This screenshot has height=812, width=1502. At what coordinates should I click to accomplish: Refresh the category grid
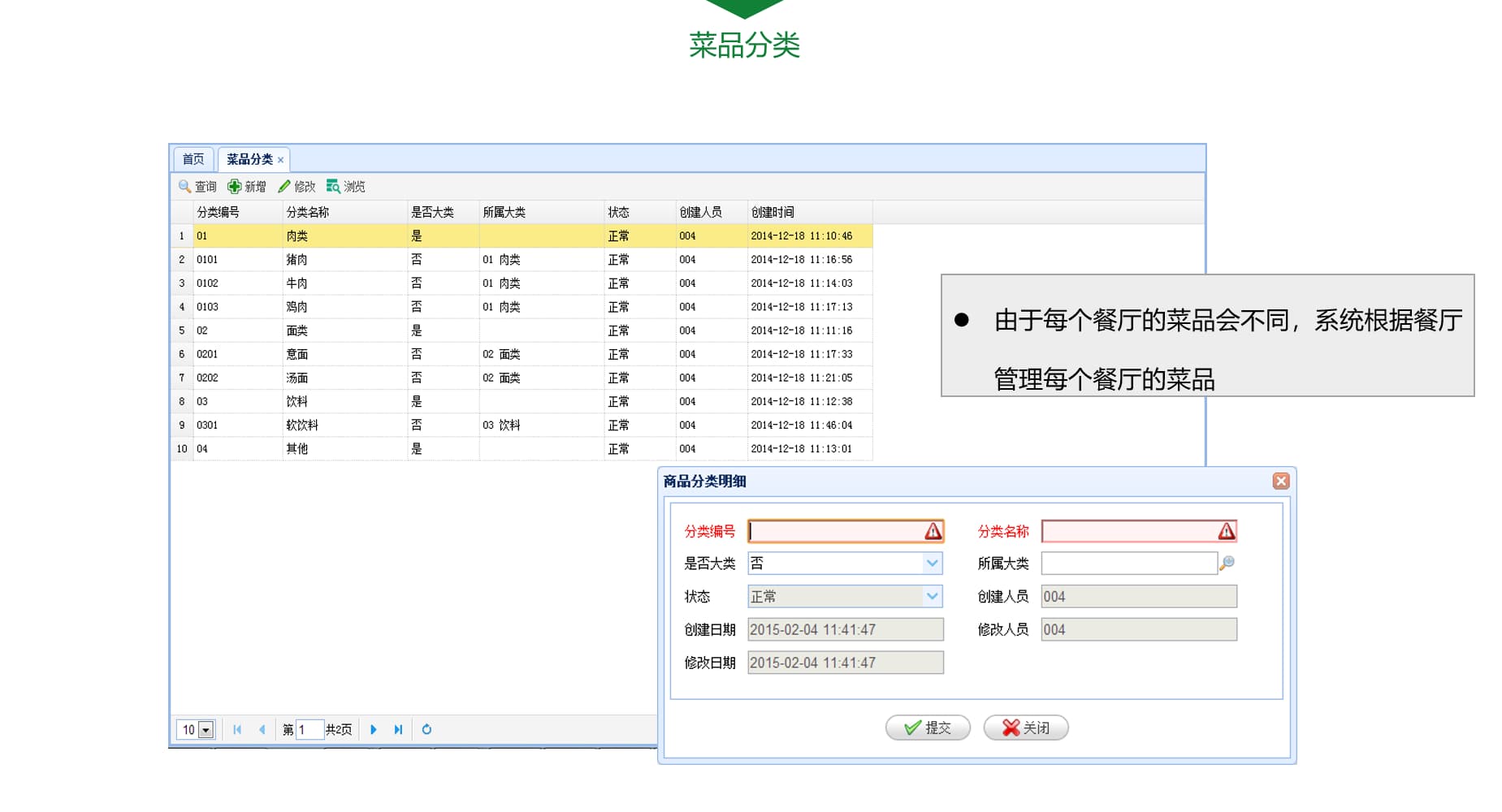(x=426, y=729)
